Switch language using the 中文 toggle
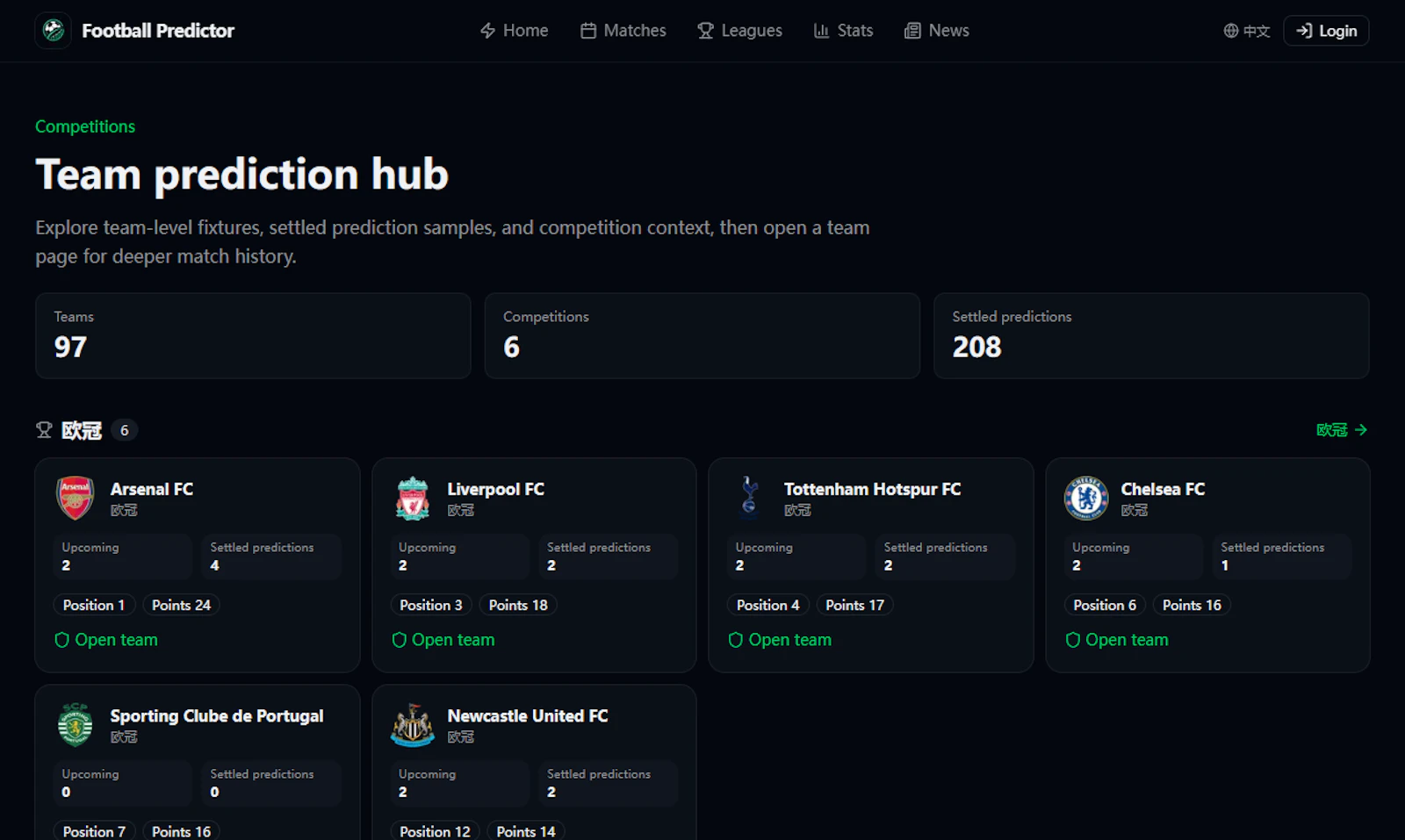1405x840 pixels. 1247,31
